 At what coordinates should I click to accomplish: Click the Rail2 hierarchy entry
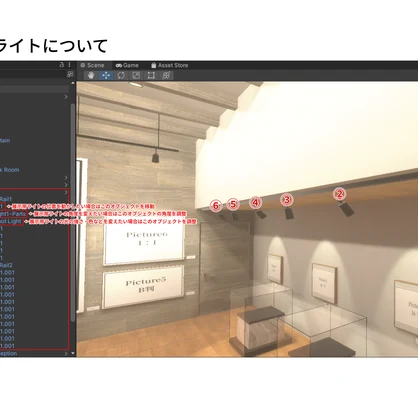coord(6,265)
